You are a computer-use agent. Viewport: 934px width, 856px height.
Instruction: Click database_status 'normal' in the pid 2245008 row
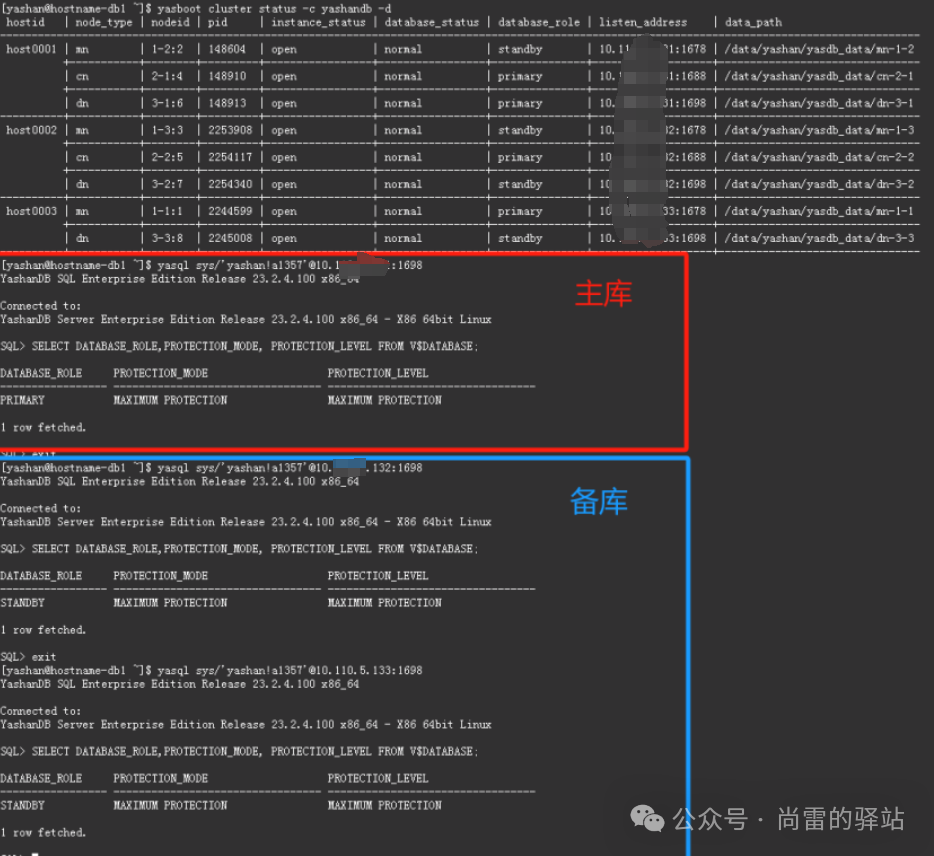pyautogui.click(x=403, y=238)
